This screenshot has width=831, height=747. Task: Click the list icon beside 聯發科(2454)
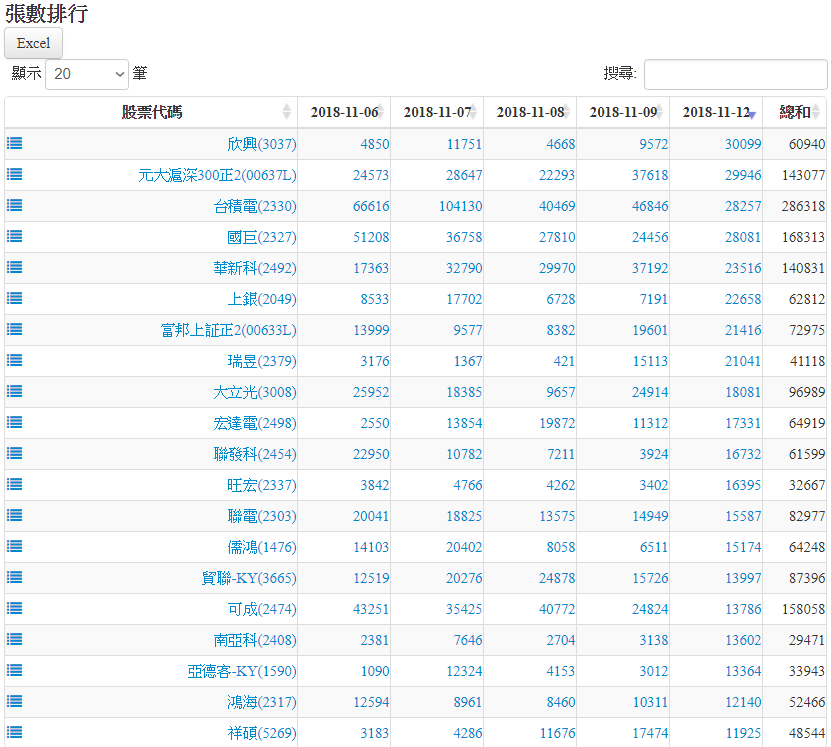[15, 453]
